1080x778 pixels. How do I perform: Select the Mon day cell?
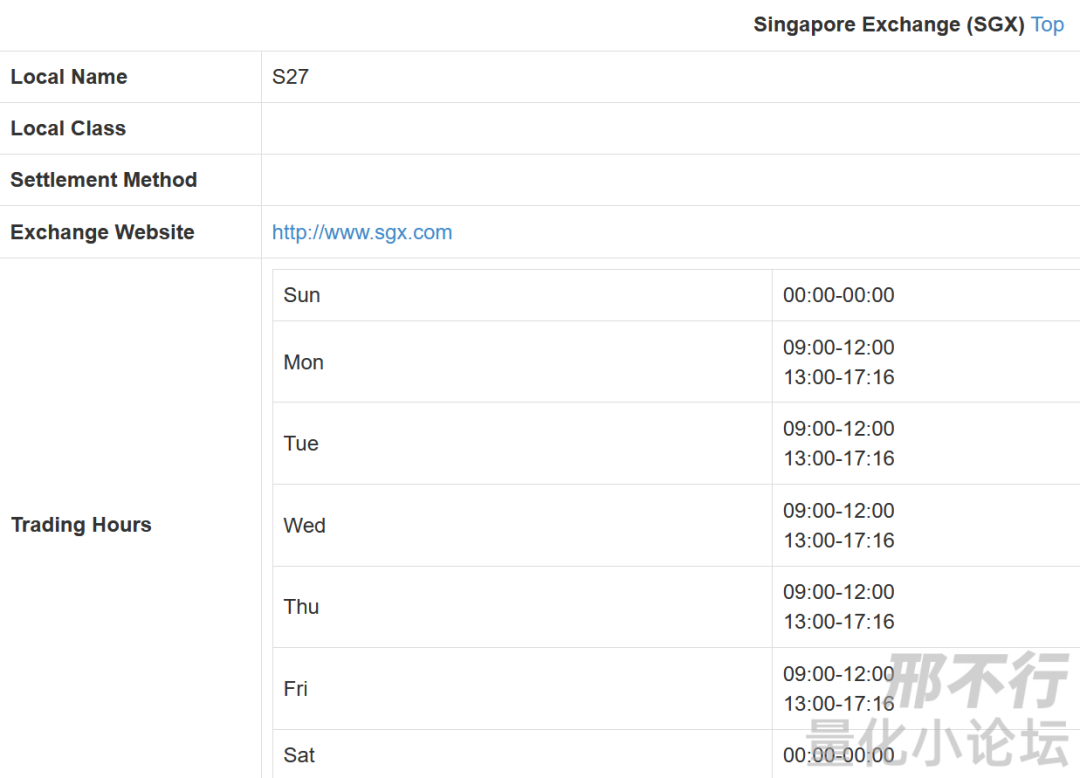tap(522, 362)
